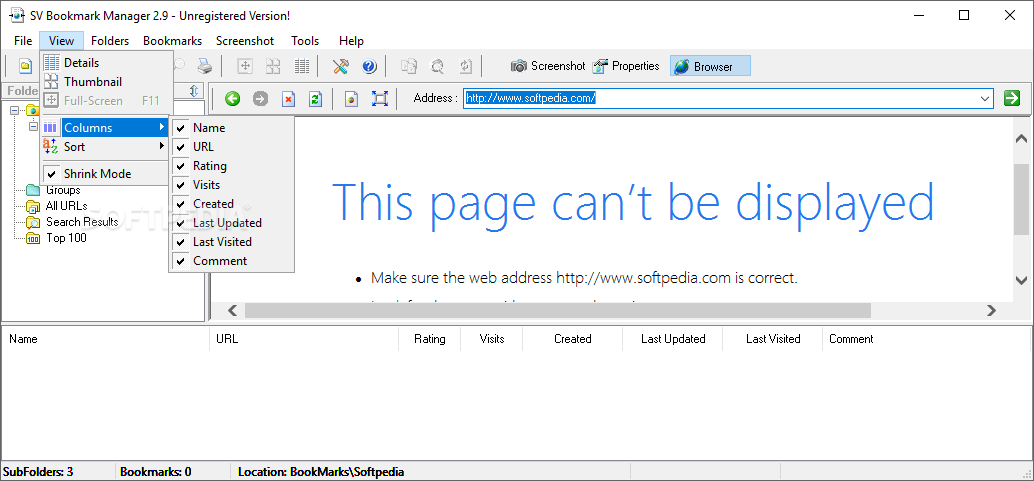Click the blue up-down arrows icon on folder panel
The height and width of the screenshot is (481, 1034).
pyautogui.click(x=194, y=90)
